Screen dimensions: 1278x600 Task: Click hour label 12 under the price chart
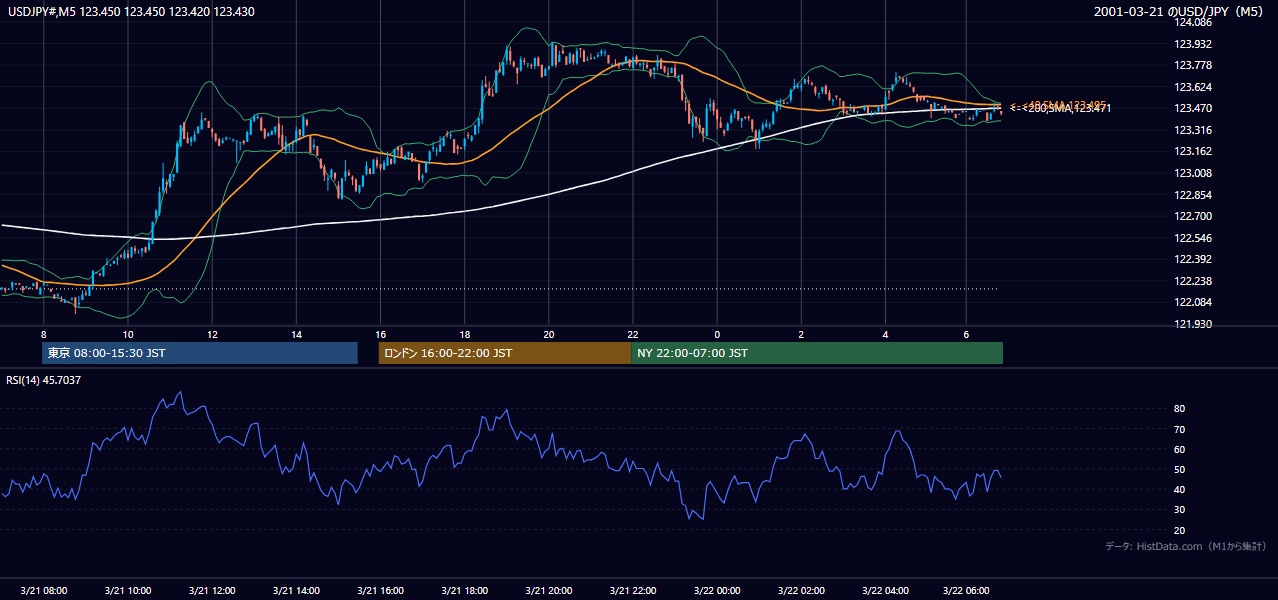pyautogui.click(x=212, y=334)
